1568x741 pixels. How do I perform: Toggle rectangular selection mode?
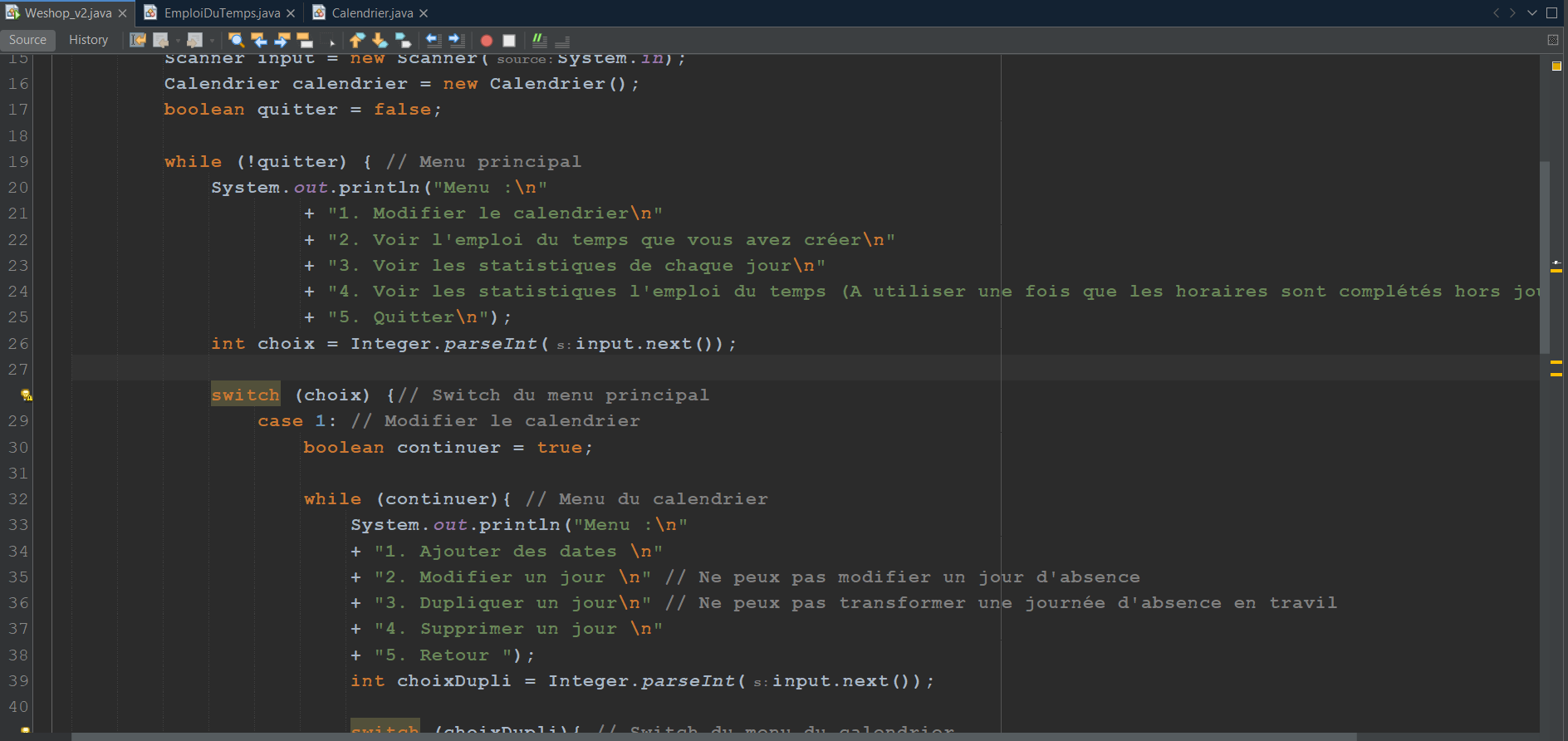tap(331, 40)
